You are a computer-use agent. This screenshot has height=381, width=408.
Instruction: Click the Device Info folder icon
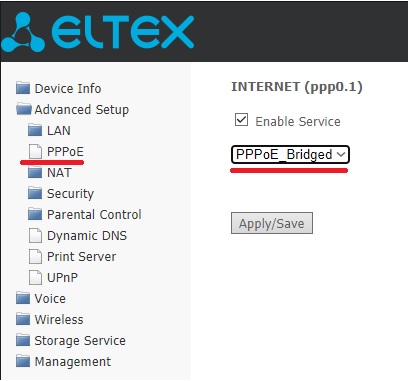23,88
